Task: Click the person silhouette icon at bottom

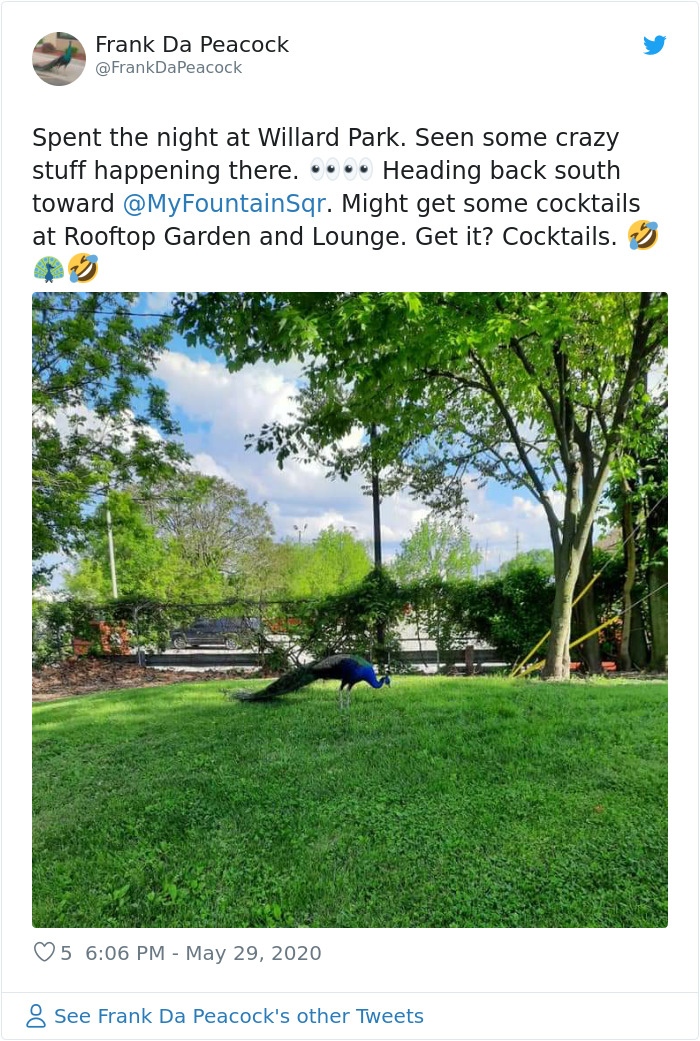Action: tap(36, 1016)
